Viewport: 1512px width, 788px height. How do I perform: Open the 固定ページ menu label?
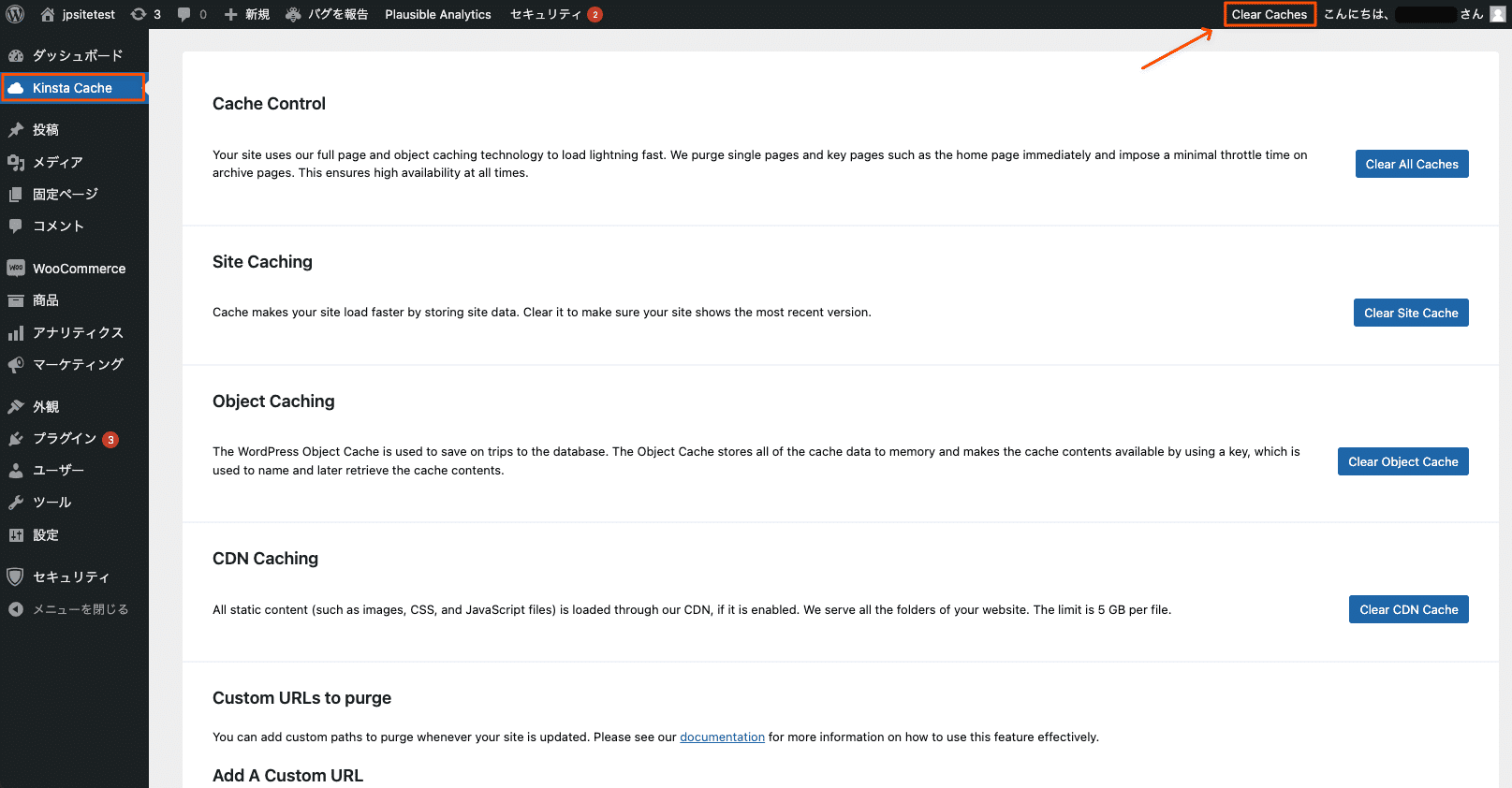66,194
